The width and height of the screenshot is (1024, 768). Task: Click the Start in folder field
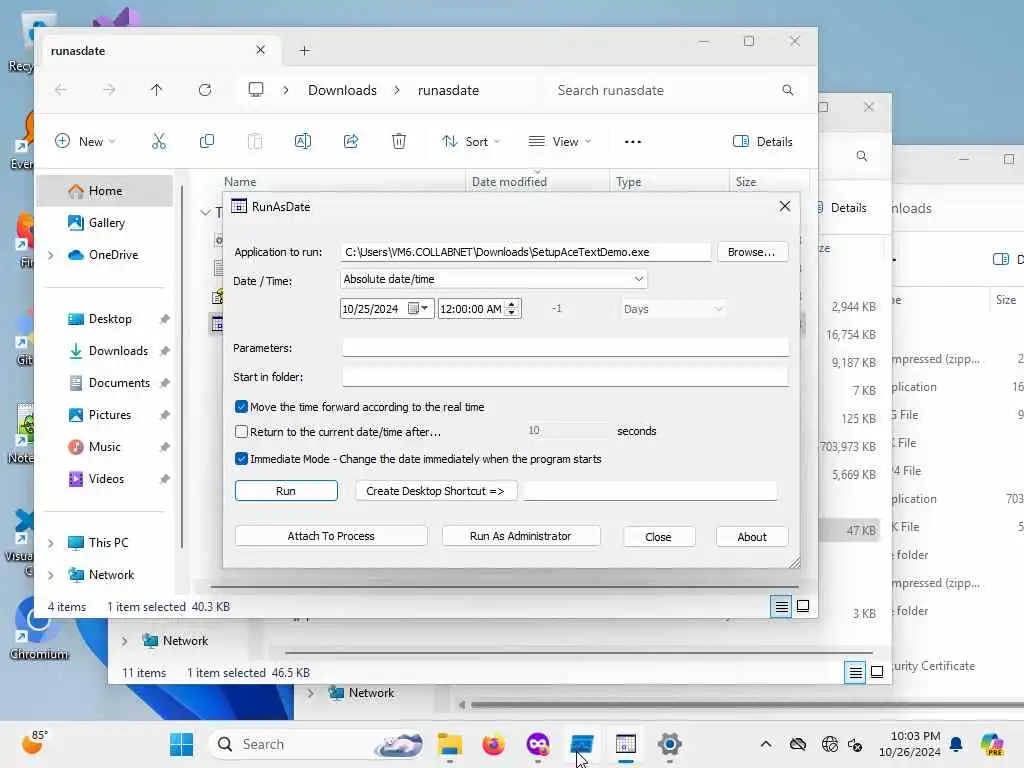tap(565, 376)
